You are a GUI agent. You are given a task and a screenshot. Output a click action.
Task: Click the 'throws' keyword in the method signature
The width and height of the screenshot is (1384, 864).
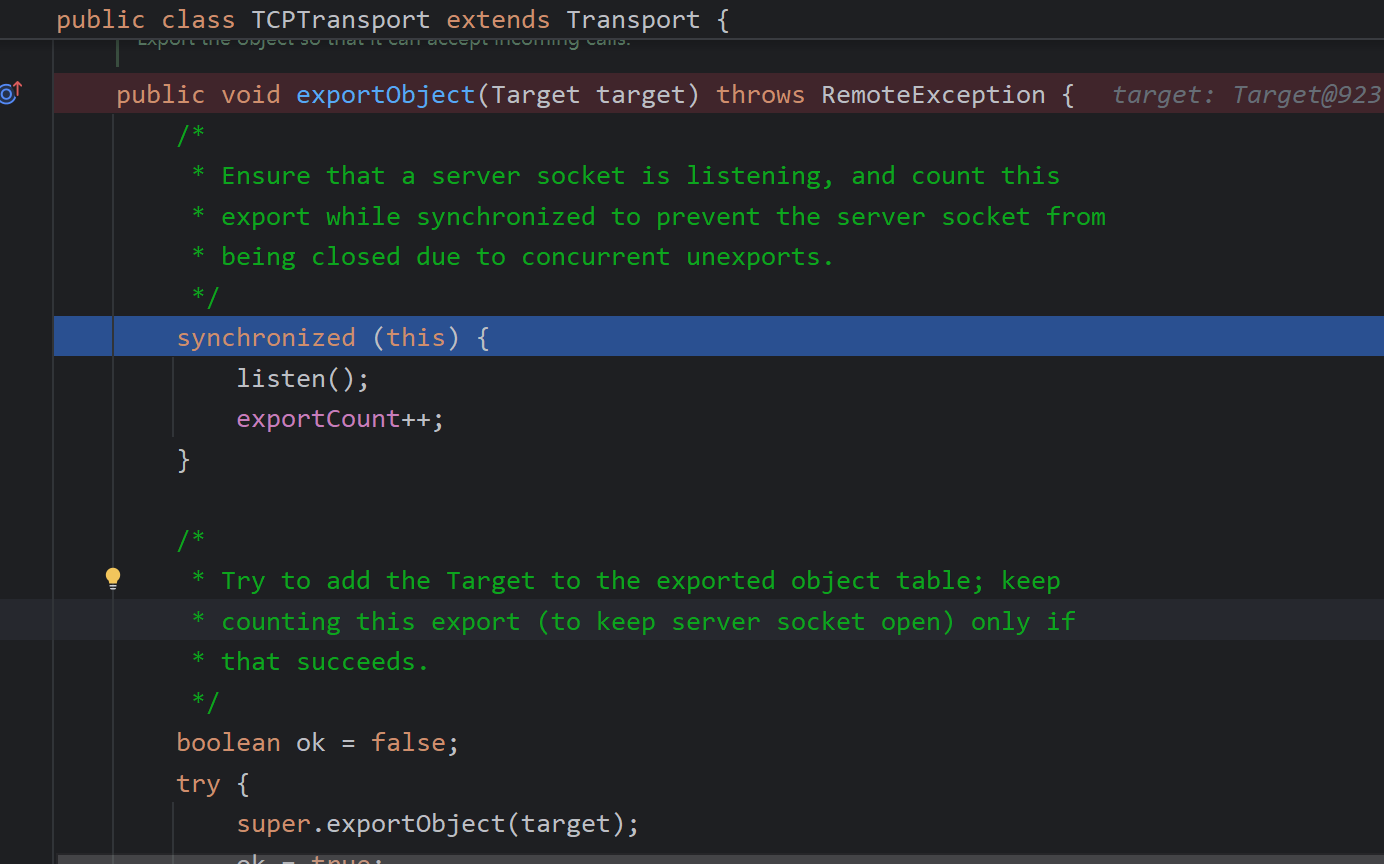click(761, 95)
